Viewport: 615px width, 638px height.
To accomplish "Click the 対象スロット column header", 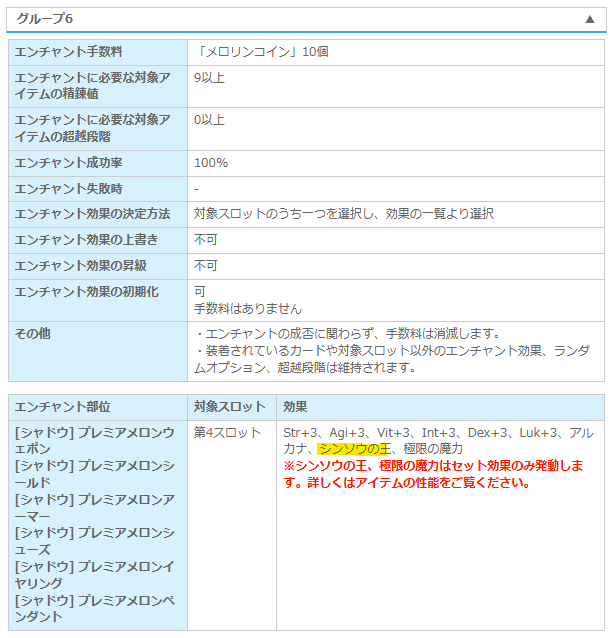I will (230, 407).
